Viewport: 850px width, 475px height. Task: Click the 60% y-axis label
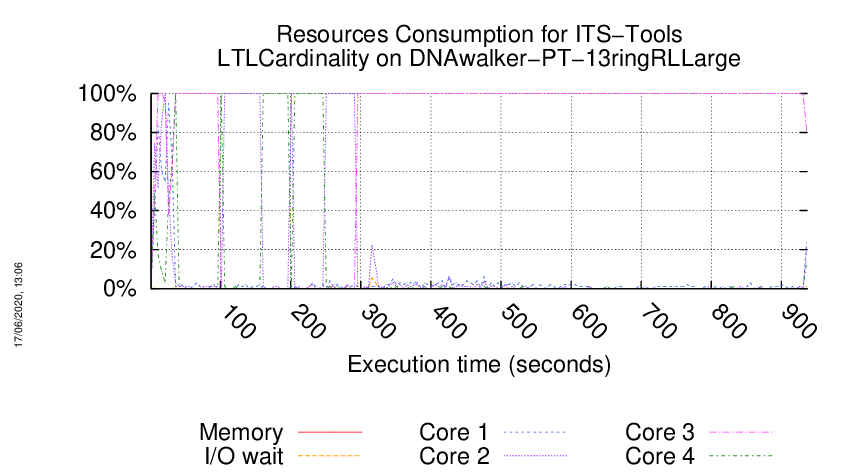coord(113,172)
